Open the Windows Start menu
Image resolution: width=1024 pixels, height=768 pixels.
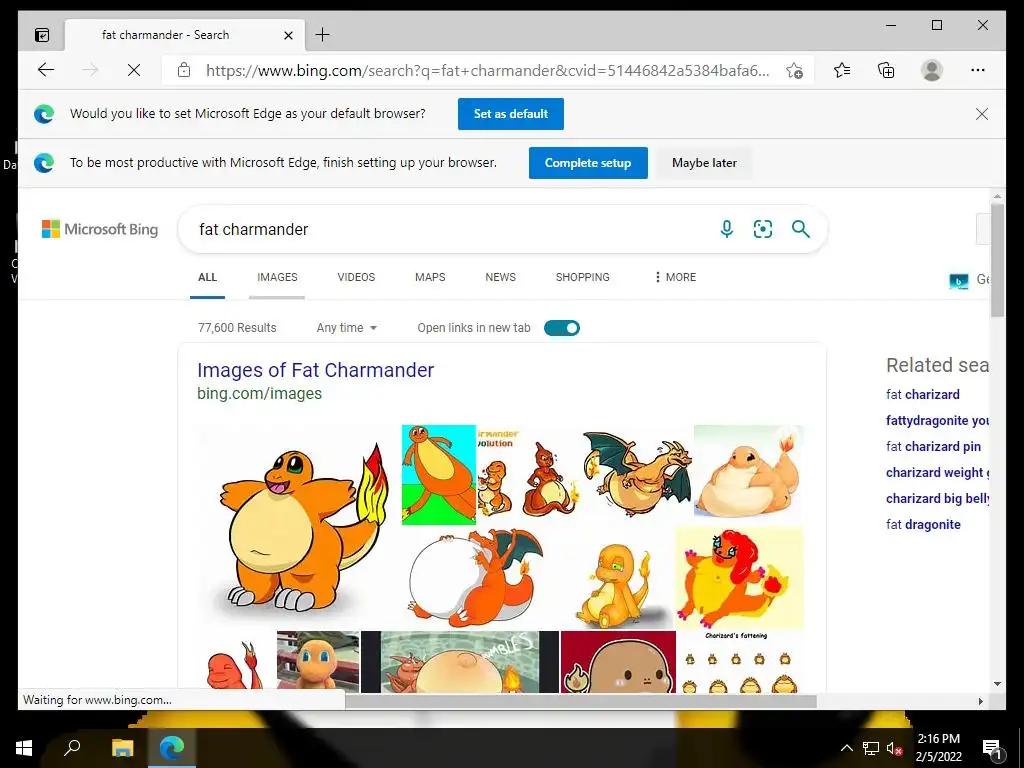[24, 748]
